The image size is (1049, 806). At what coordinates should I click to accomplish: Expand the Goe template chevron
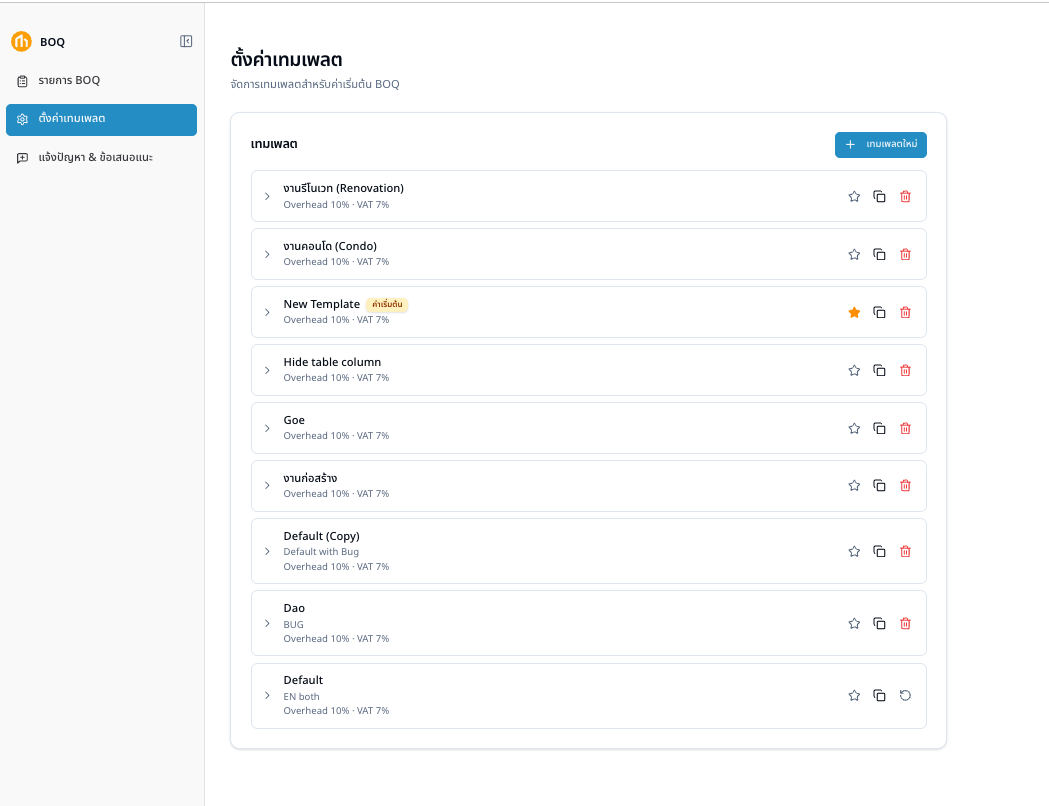[267, 428]
